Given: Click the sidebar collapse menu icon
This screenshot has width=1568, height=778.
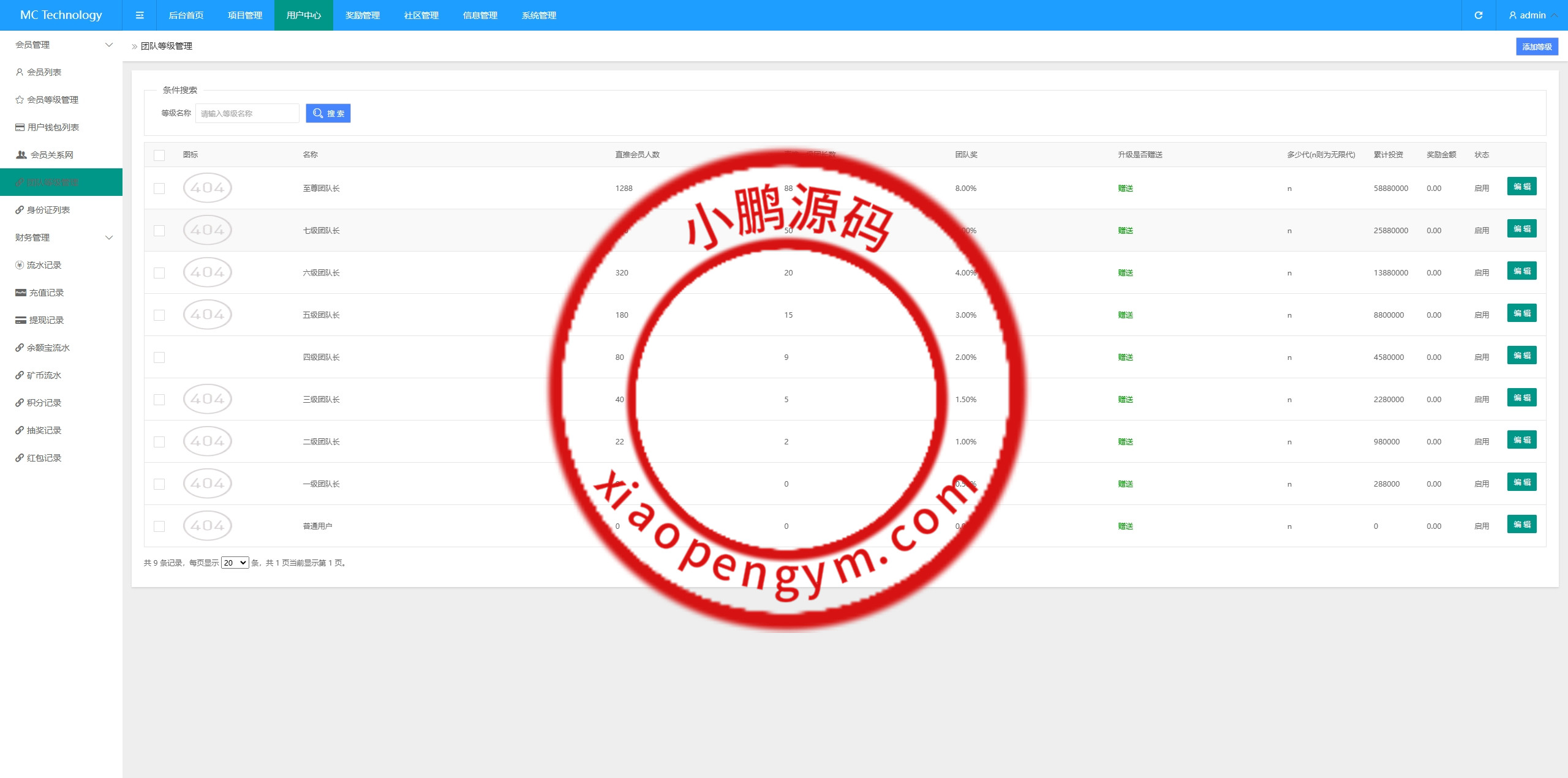Looking at the screenshot, I should [140, 15].
